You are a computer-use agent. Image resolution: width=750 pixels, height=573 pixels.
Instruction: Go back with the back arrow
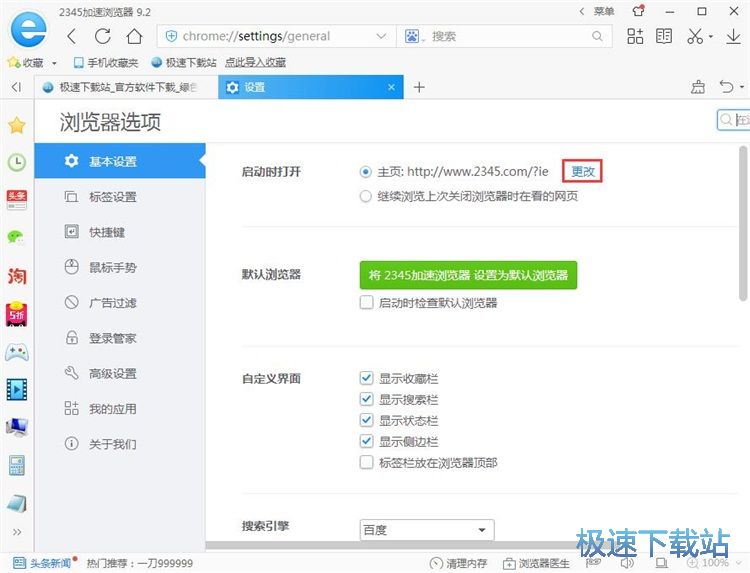click(x=72, y=36)
